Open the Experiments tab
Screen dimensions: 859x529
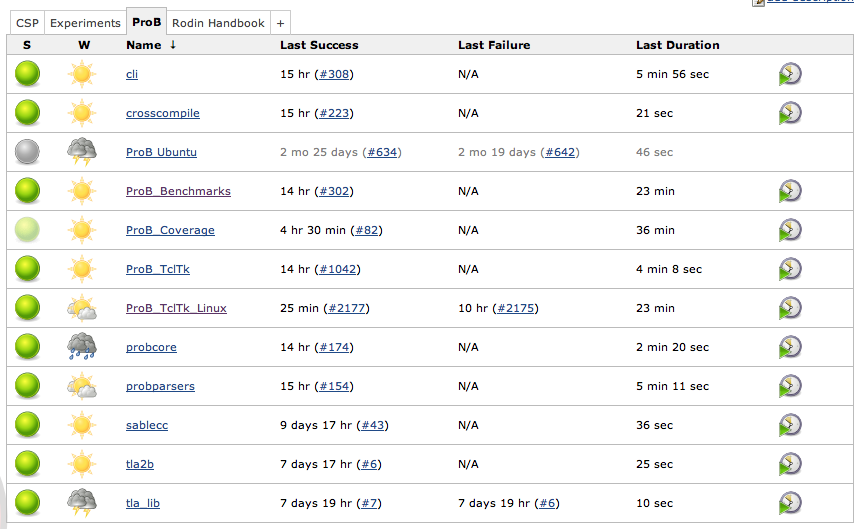(x=85, y=22)
